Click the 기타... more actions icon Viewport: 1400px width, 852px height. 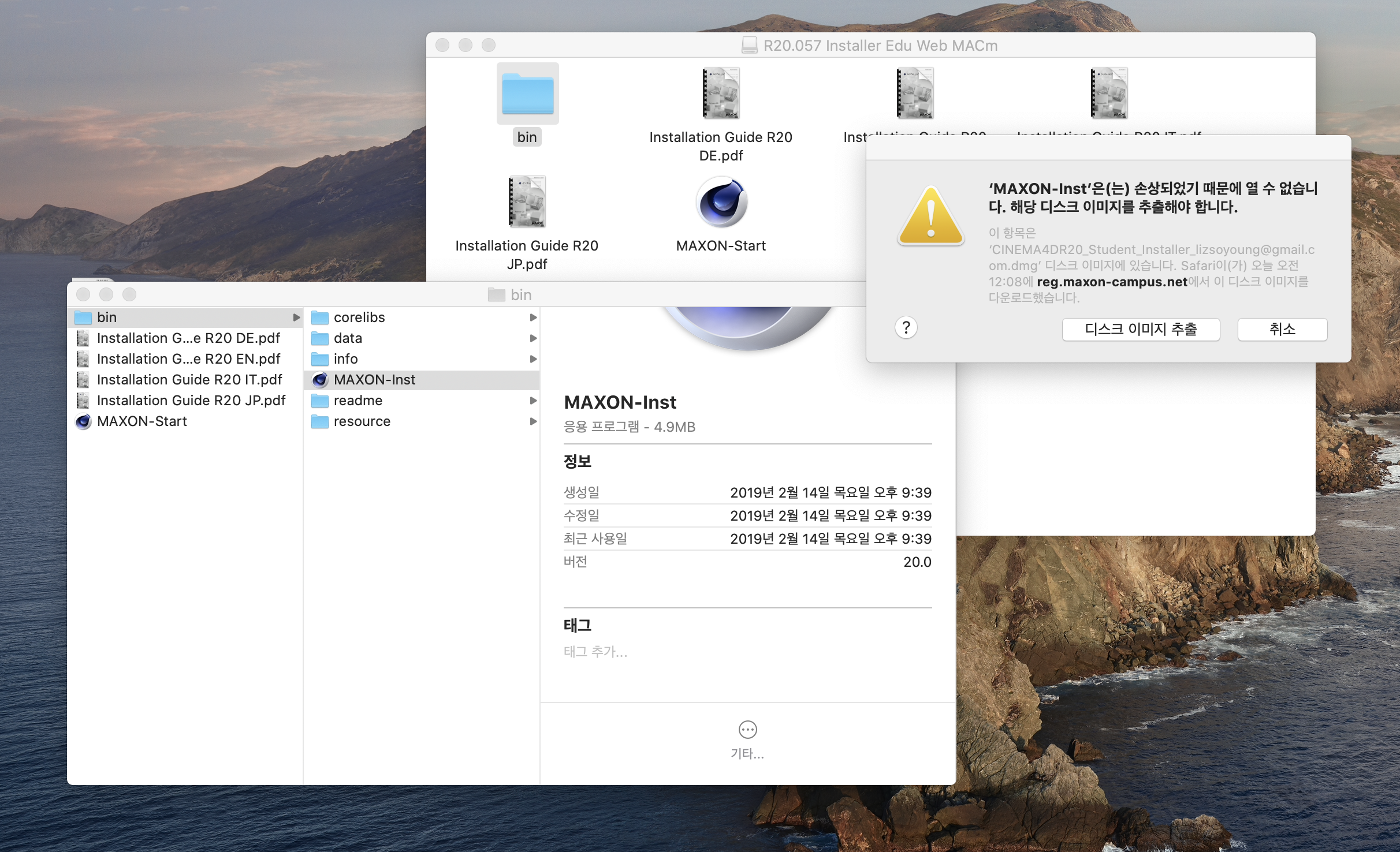tap(747, 730)
